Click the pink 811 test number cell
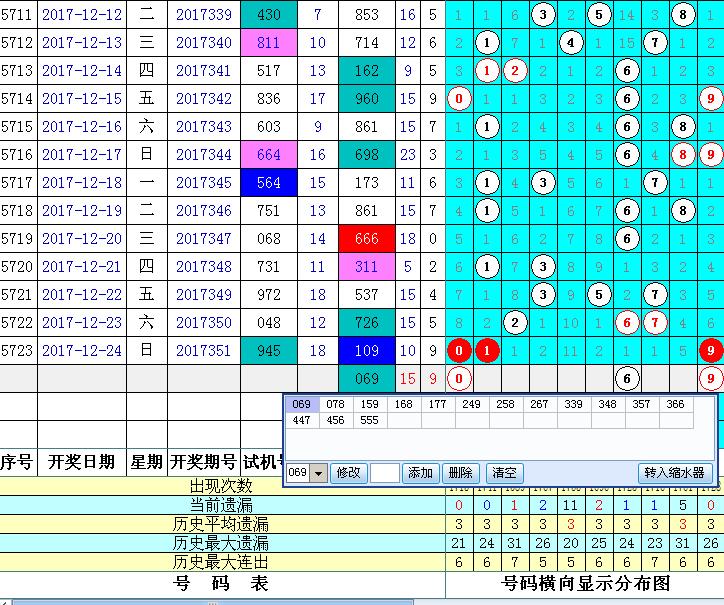This screenshot has width=724, height=605. tap(269, 43)
